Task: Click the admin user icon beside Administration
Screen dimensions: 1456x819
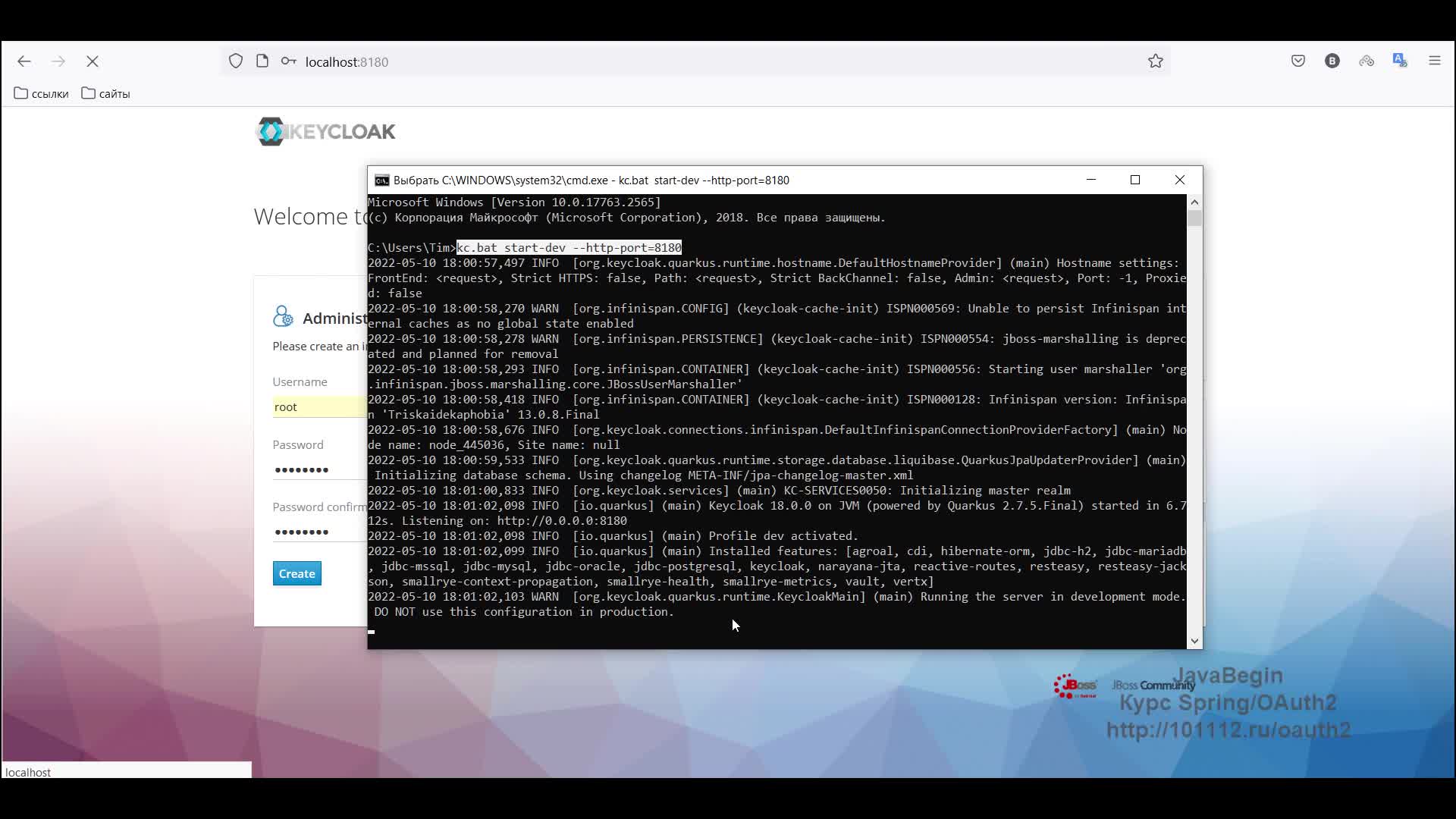Action: point(283,317)
